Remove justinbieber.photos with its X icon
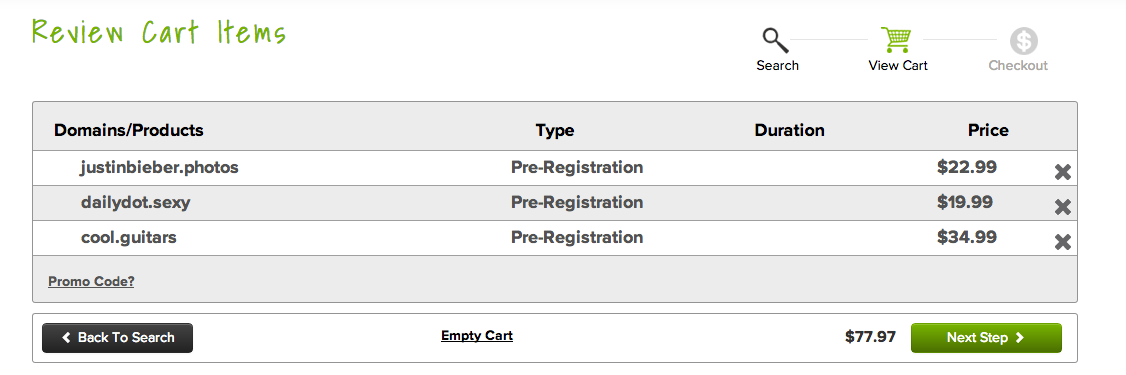1126x375 pixels. coord(1063,172)
